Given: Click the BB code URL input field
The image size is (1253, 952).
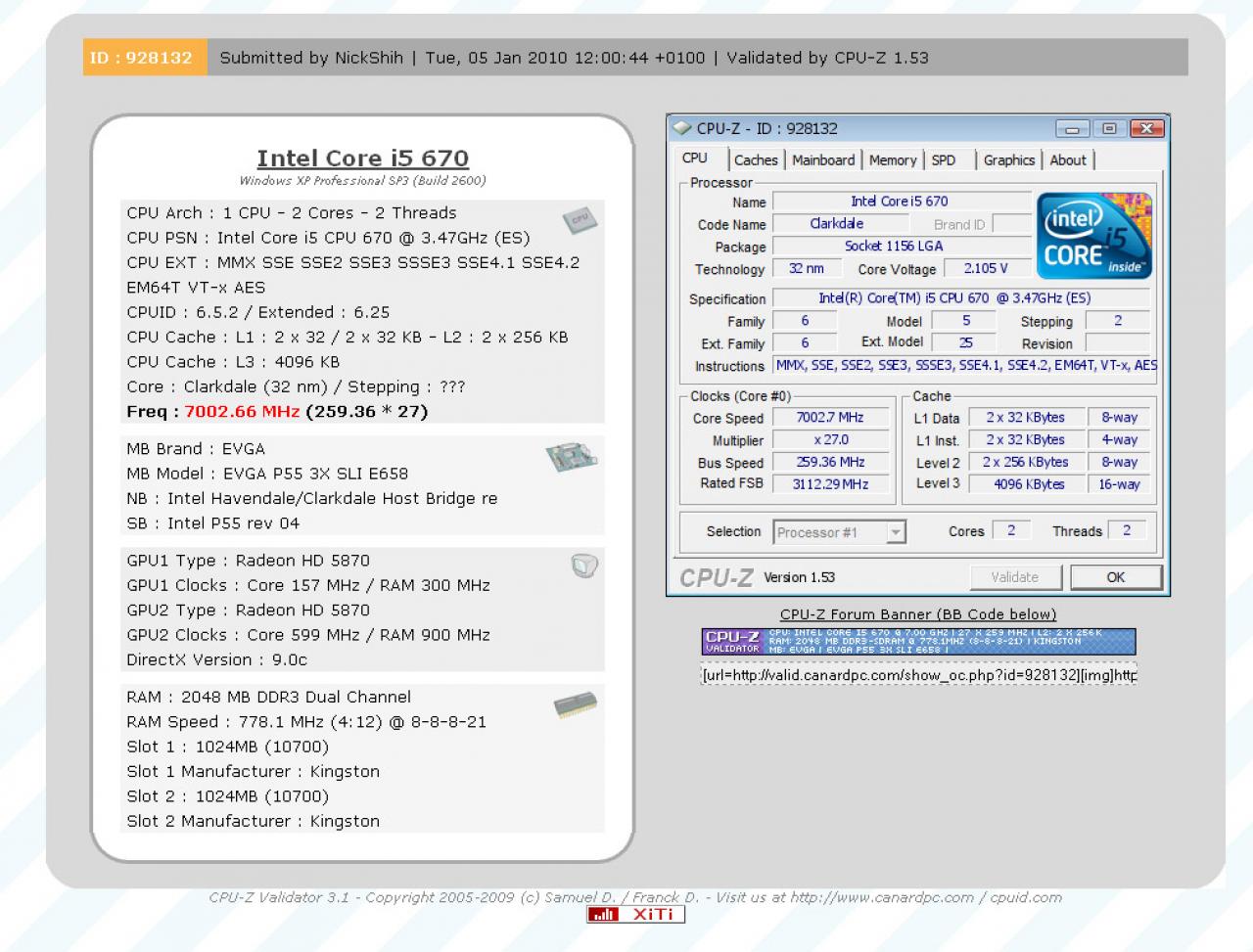Looking at the screenshot, I should (x=918, y=675).
